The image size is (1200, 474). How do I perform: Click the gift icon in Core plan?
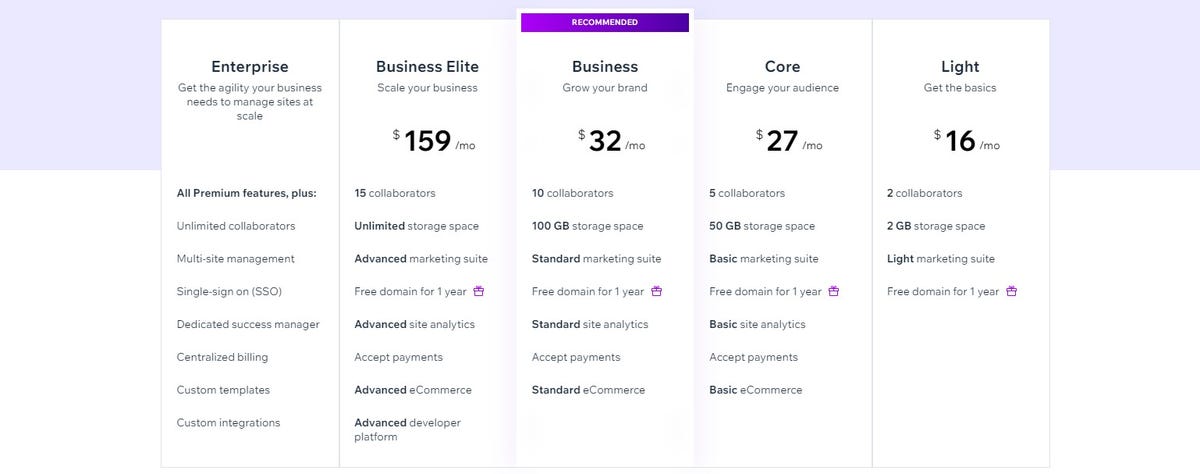[834, 291]
